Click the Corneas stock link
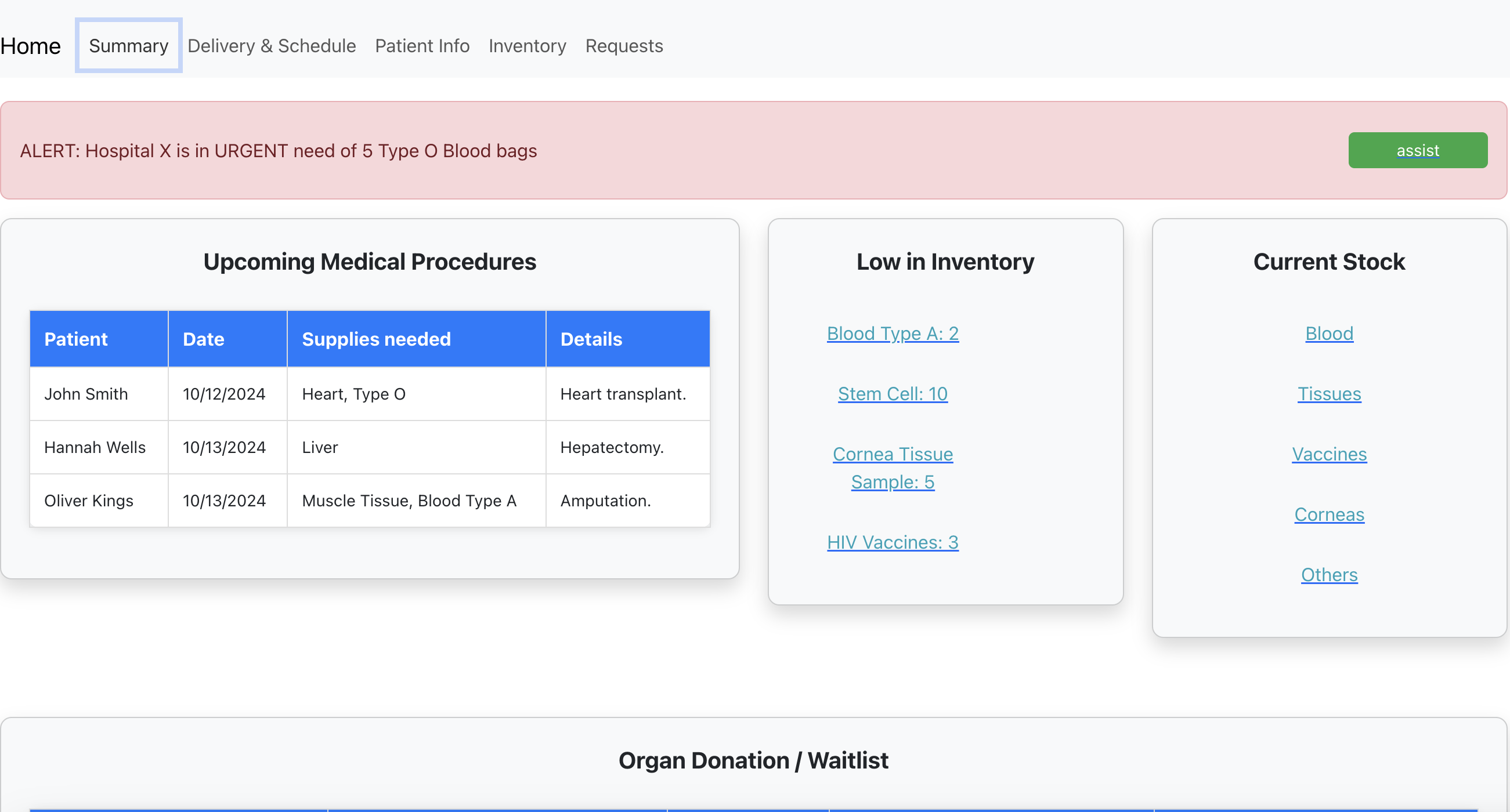 (1329, 514)
